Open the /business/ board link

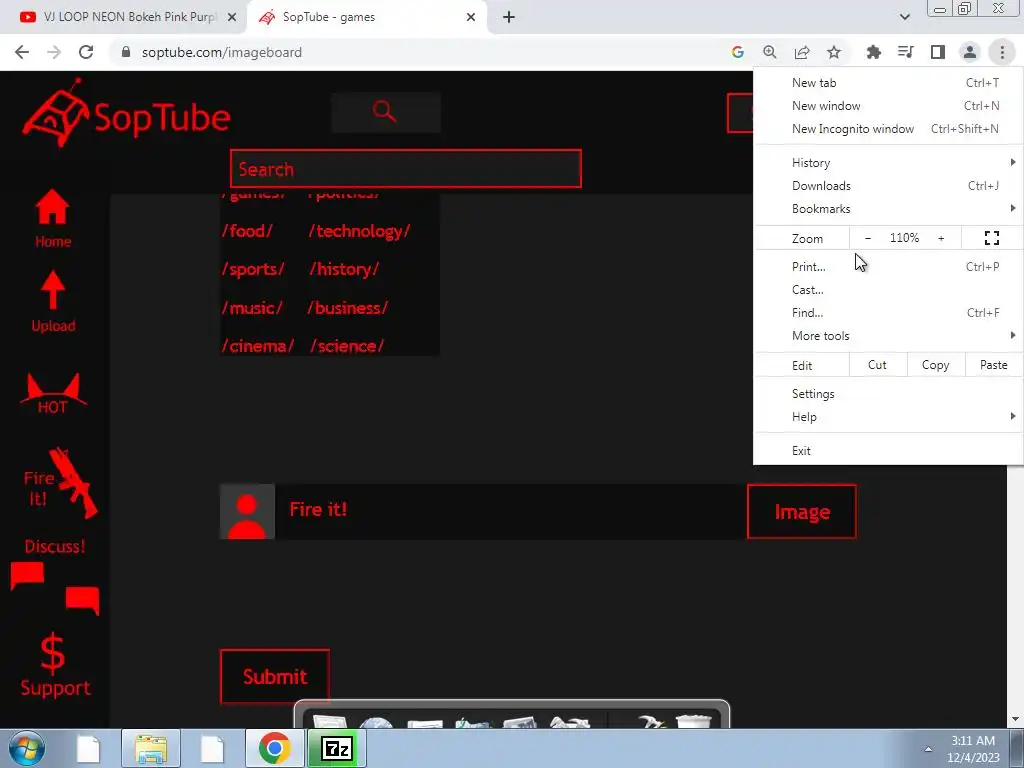coord(348,308)
